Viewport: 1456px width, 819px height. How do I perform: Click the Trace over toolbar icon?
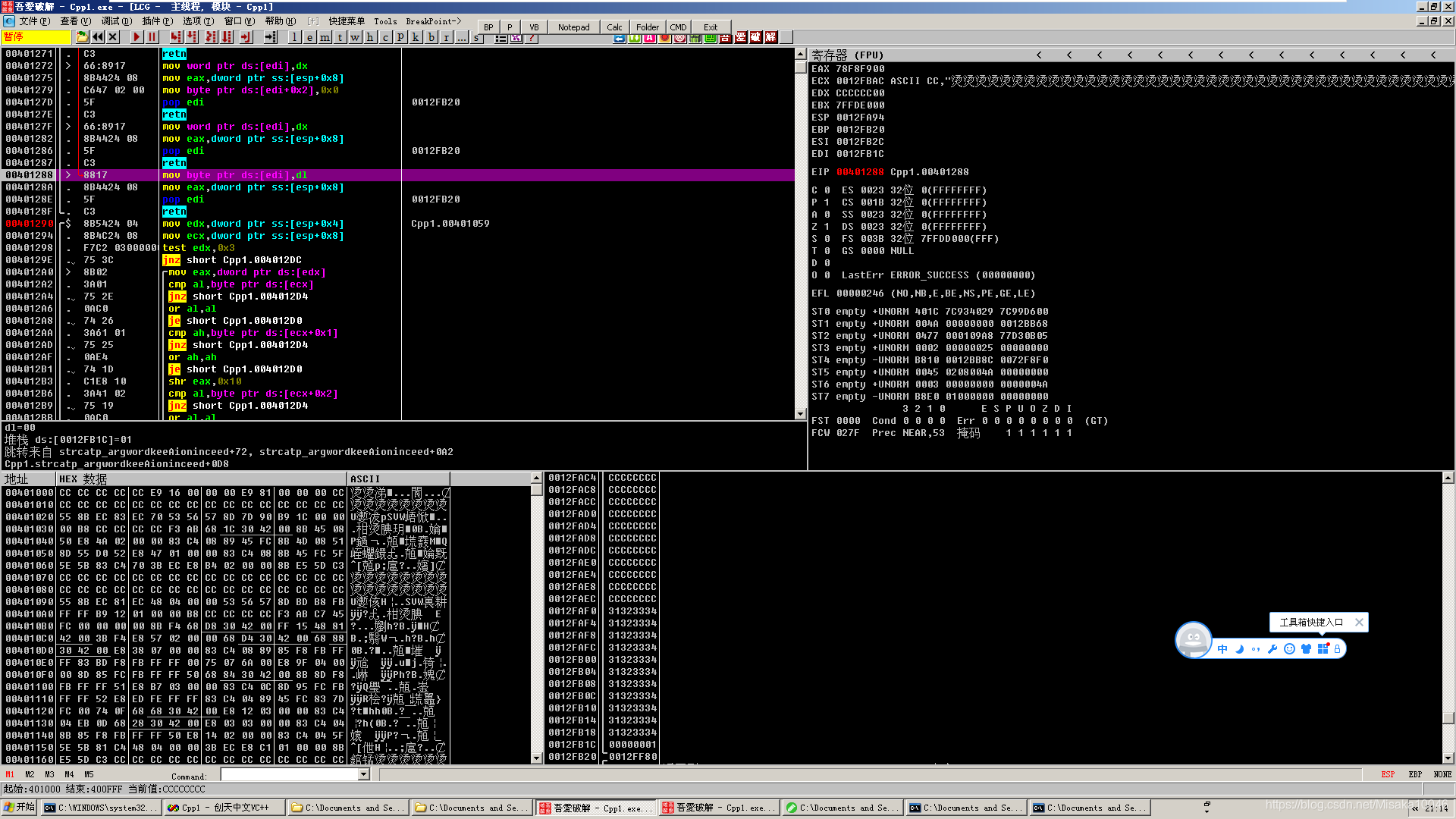click(227, 37)
